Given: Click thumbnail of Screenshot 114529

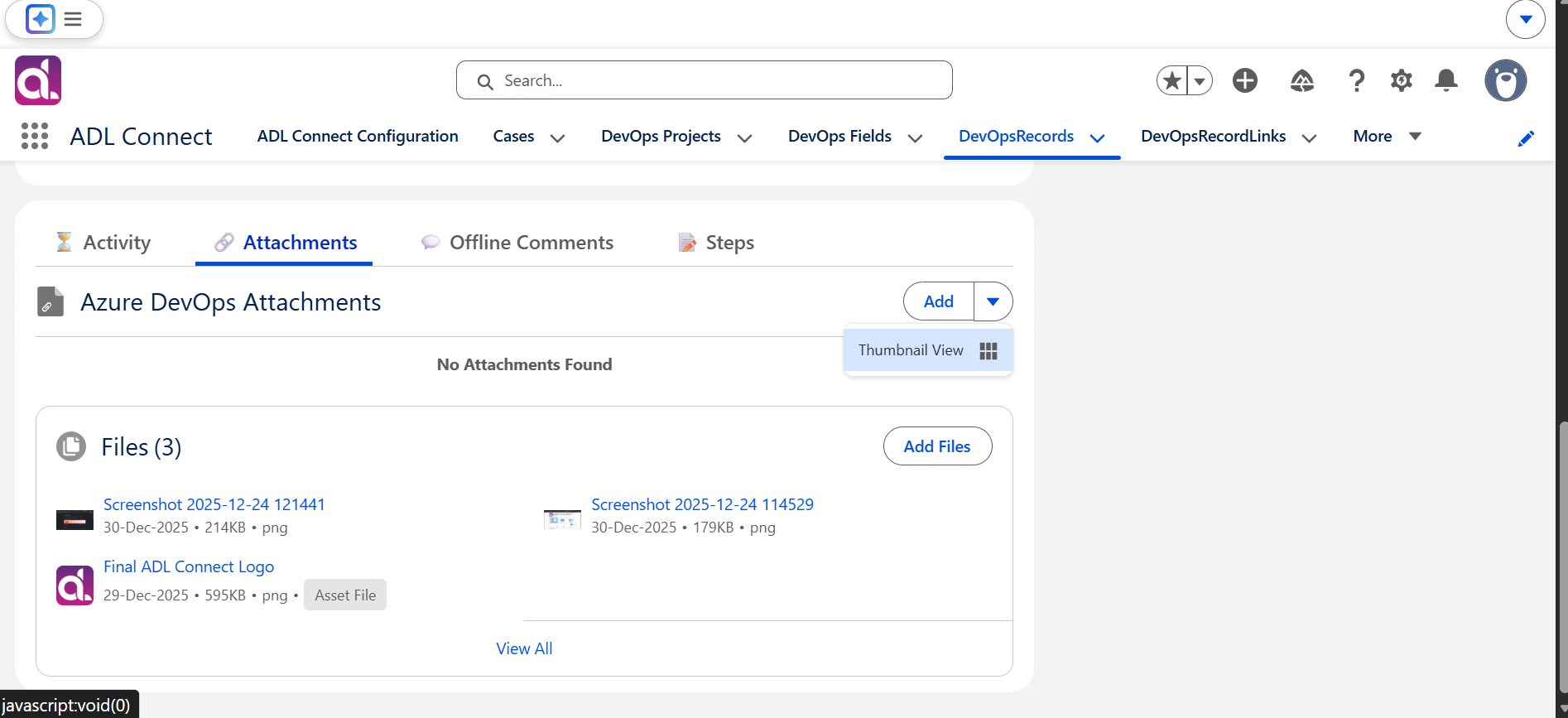Looking at the screenshot, I should click(562, 520).
